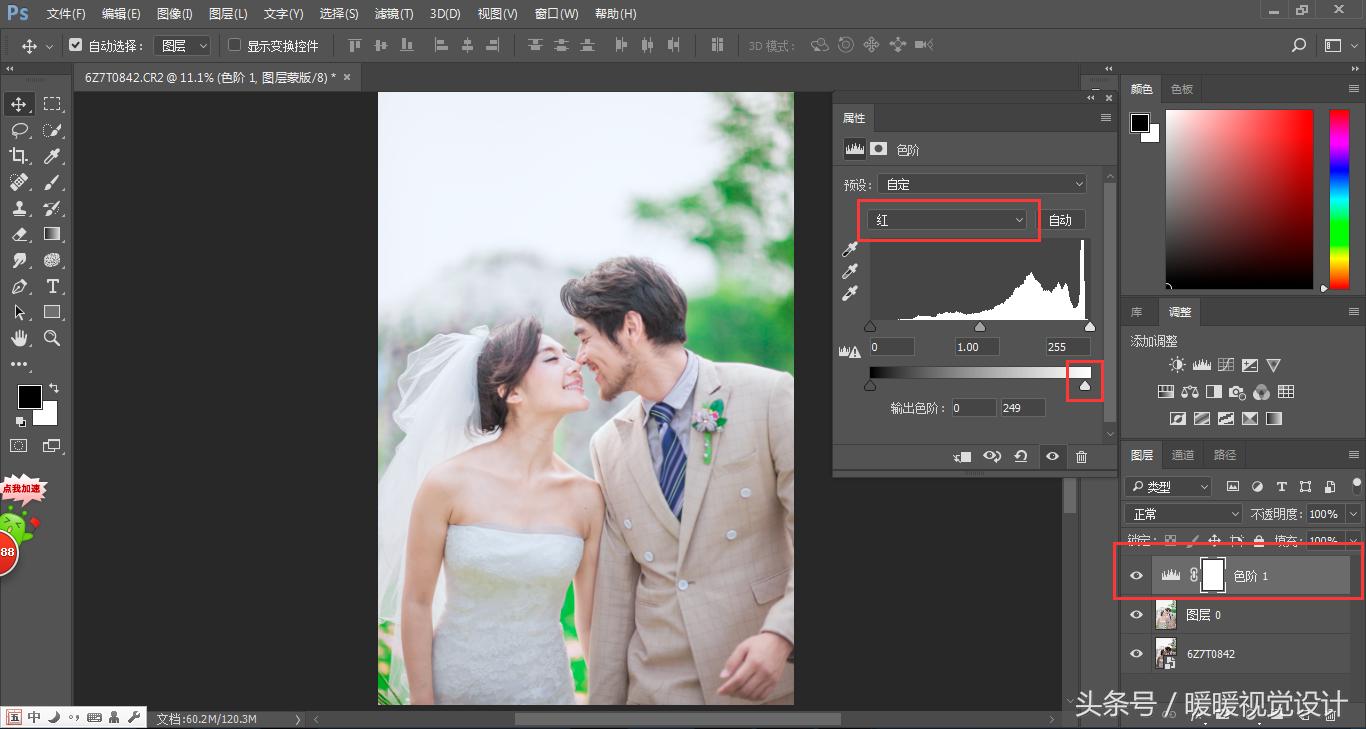Expand the preset 自定 dropdown

pyautogui.click(x=982, y=184)
